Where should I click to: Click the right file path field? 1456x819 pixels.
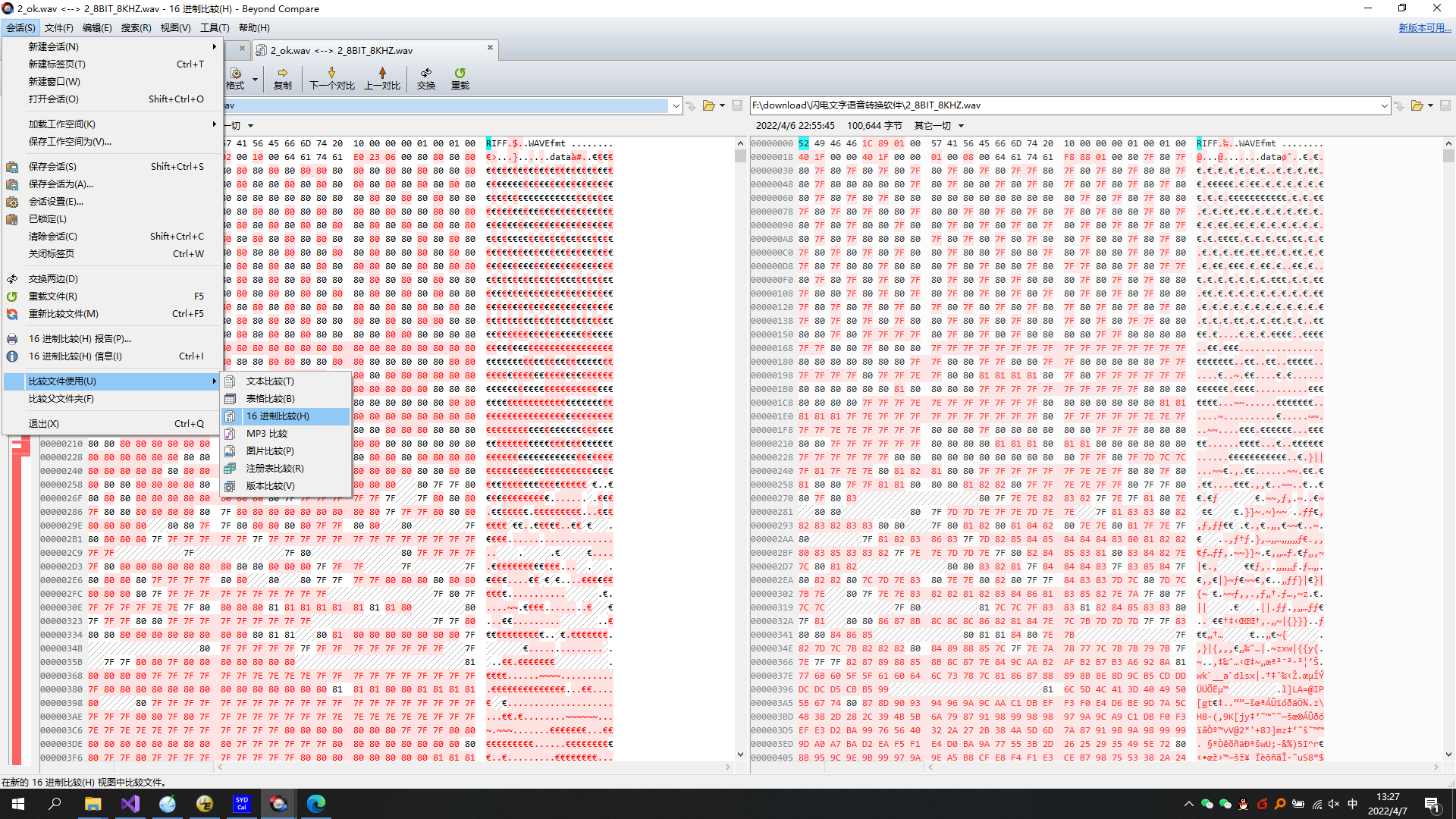(x=1062, y=105)
